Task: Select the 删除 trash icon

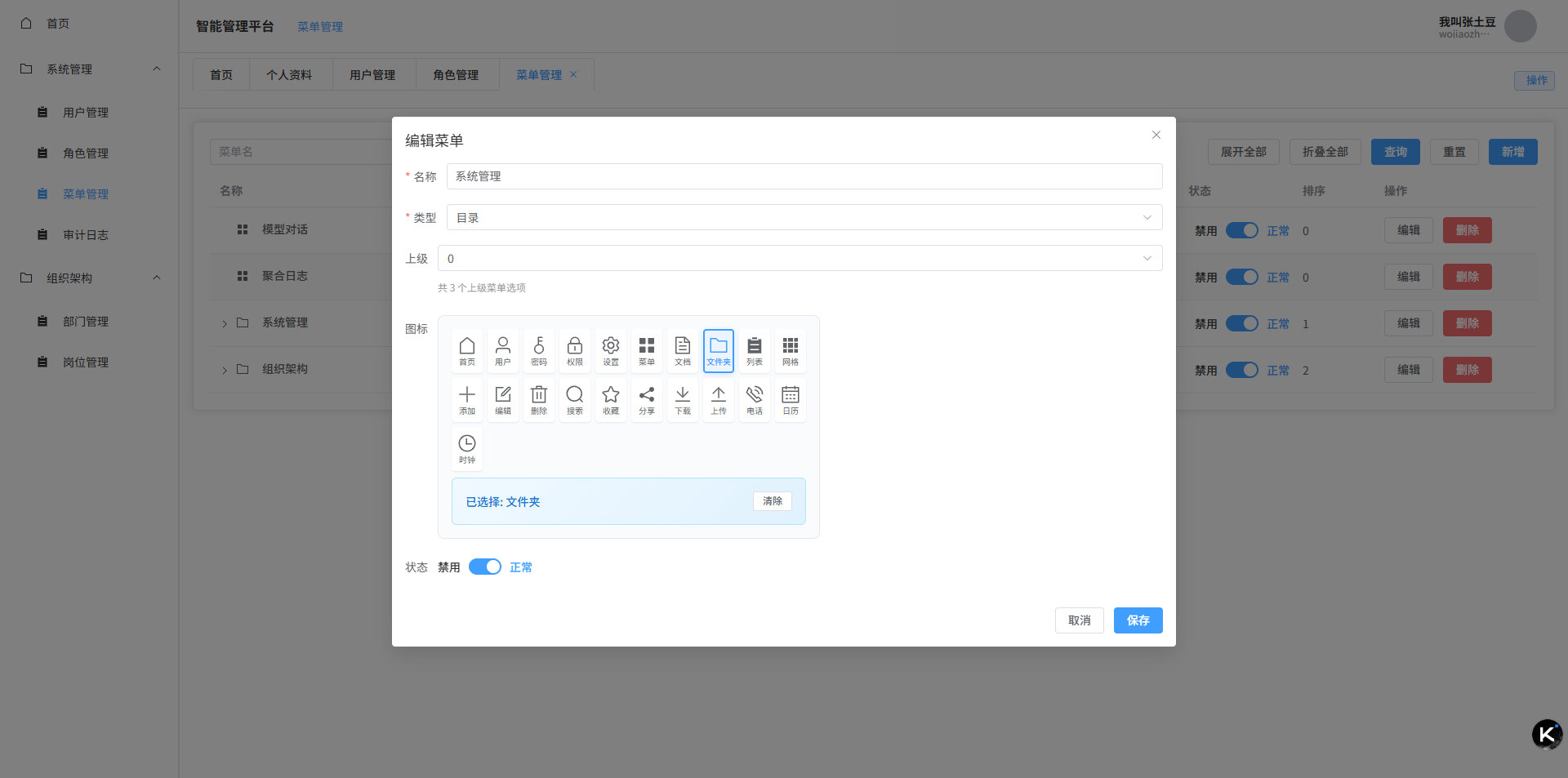Action: tap(539, 400)
